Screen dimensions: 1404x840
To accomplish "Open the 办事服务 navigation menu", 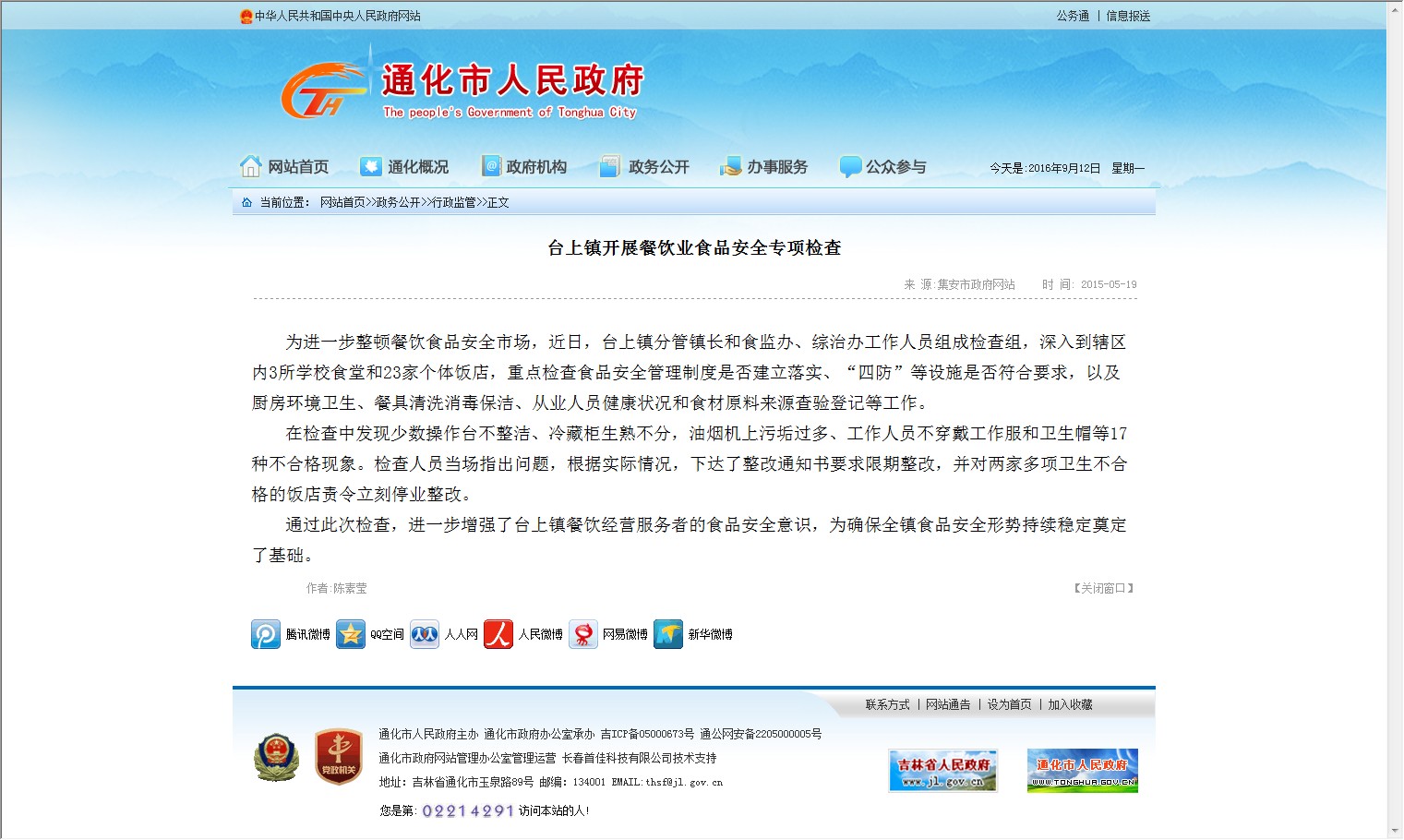I will pos(764,167).
